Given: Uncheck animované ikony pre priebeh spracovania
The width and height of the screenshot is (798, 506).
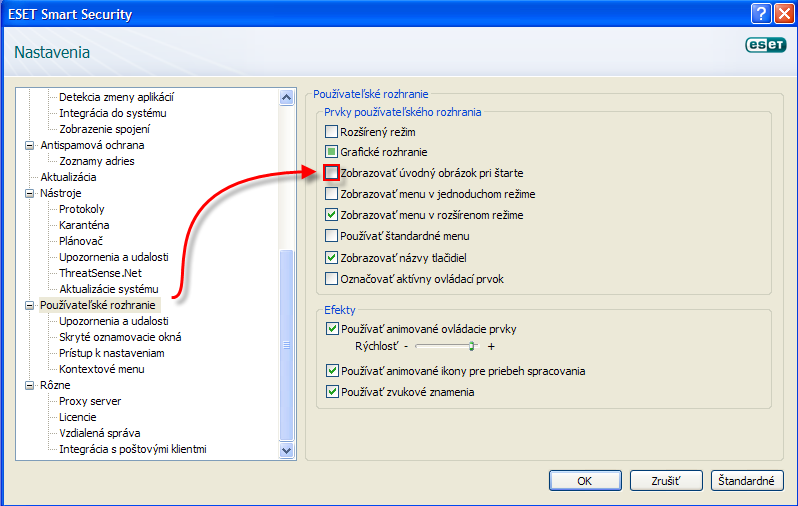Looking at the screenshot, I should pyautogui.click(x=332, y=371).
